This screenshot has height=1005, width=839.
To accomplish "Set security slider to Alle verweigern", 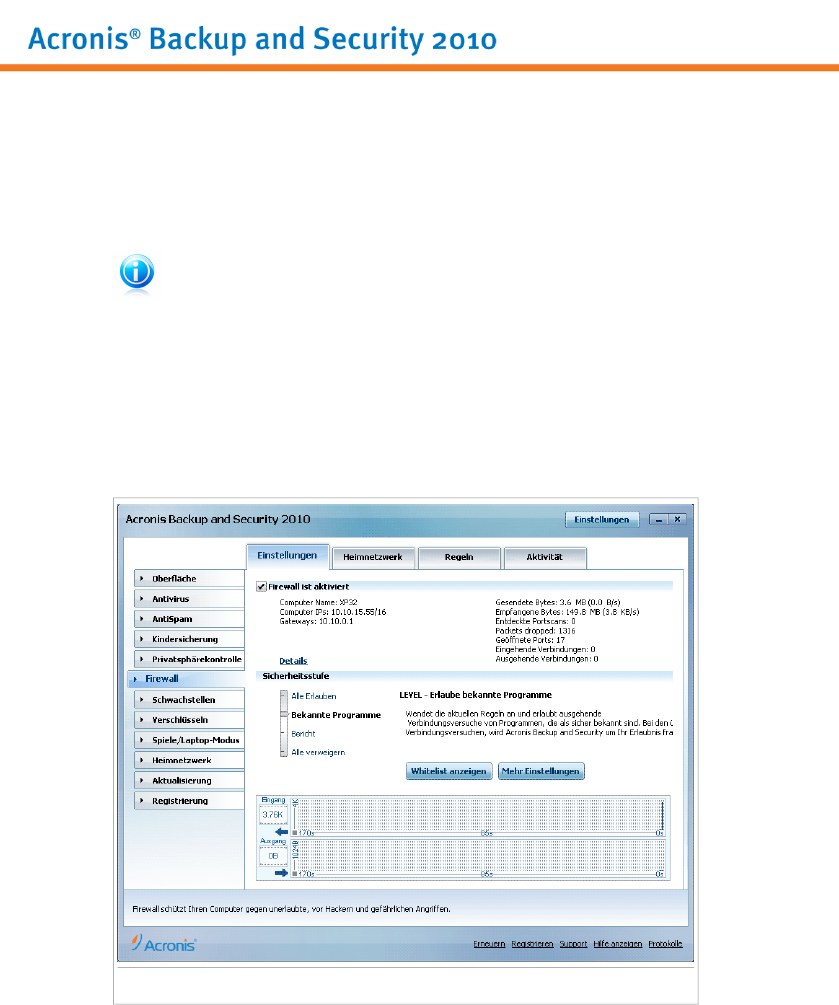I will click(x=318, y=752).
